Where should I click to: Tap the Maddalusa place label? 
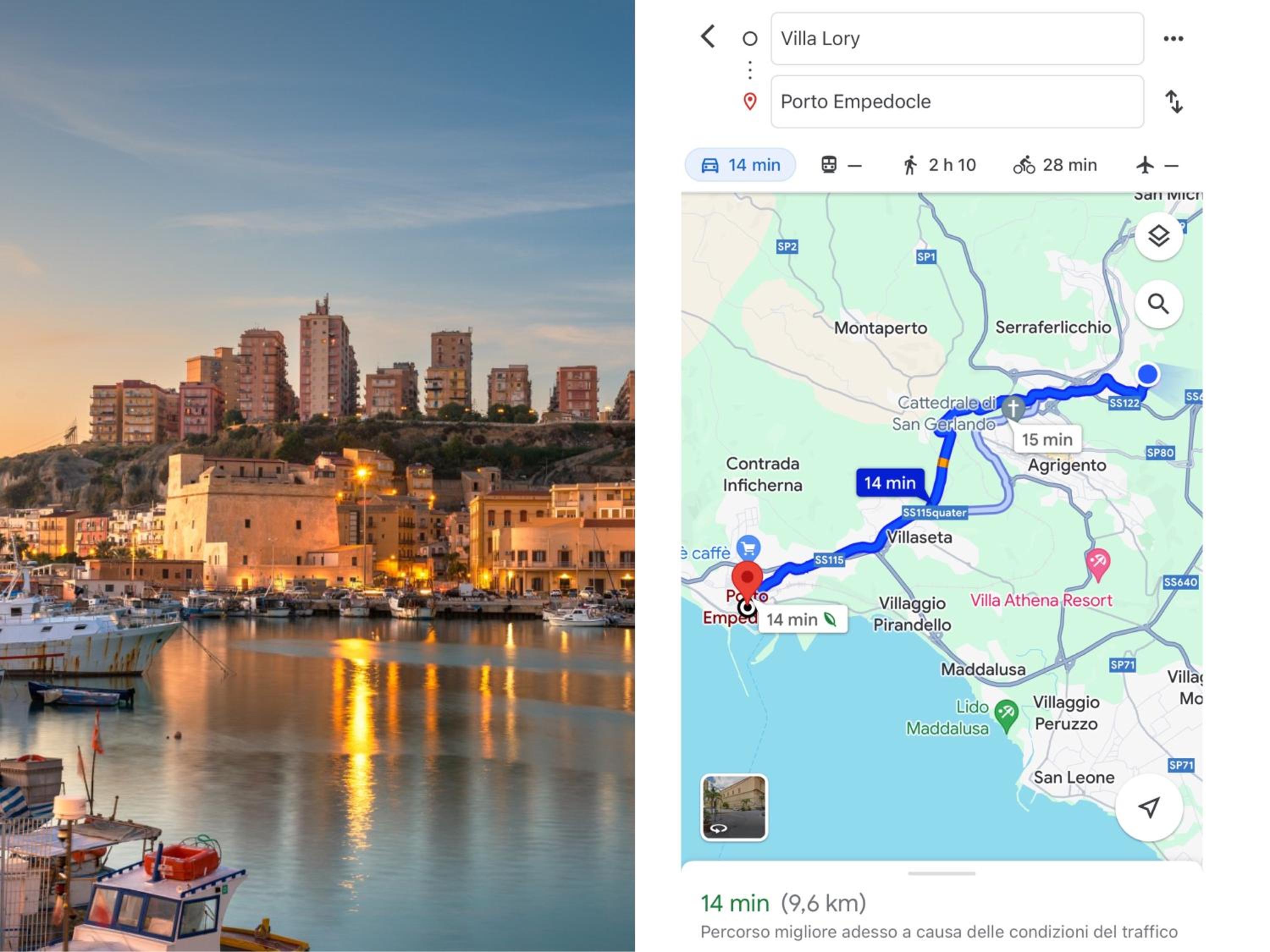tap(983, 670)
